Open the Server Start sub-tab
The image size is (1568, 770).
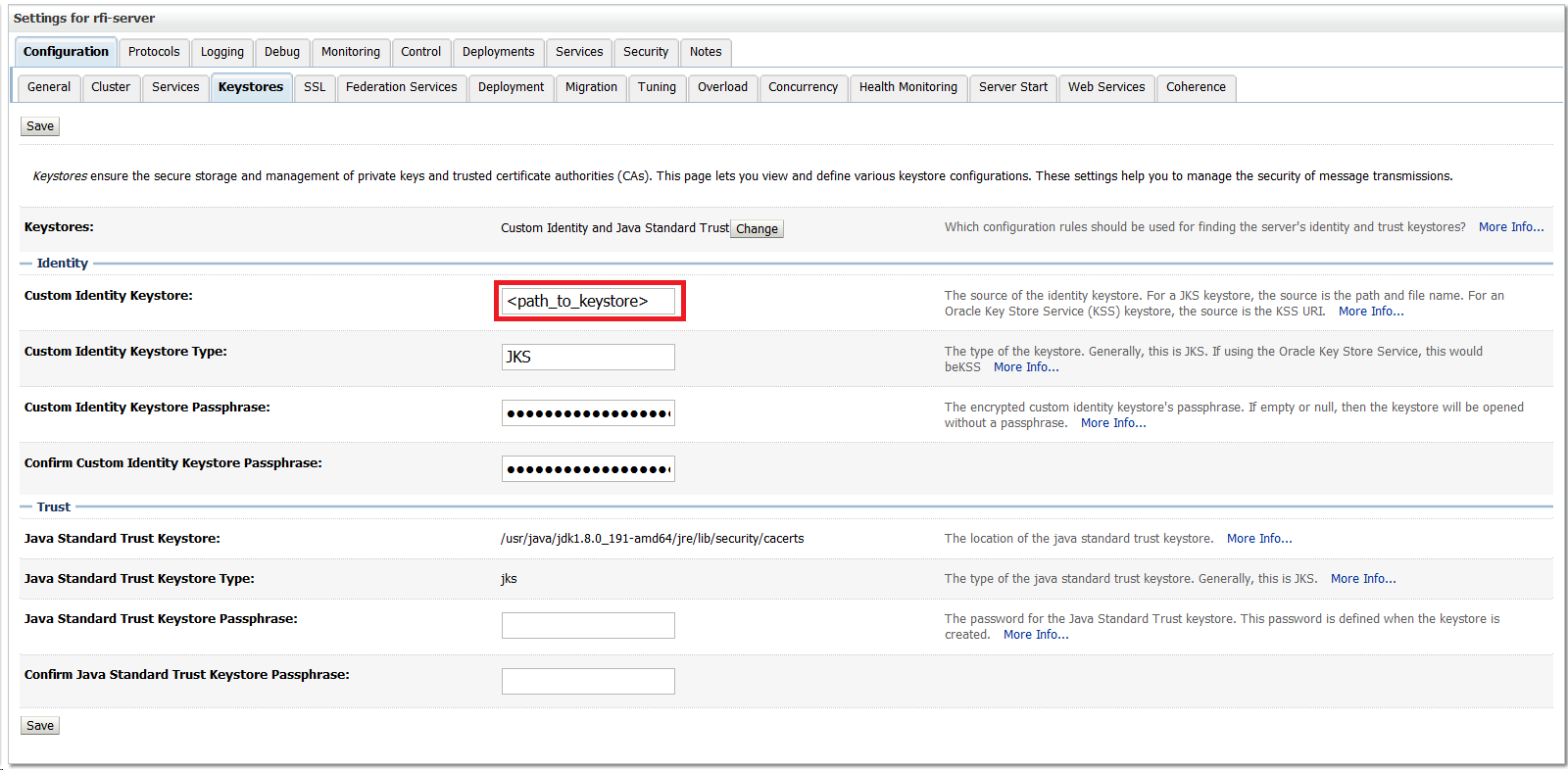[x=1013, y=87]
